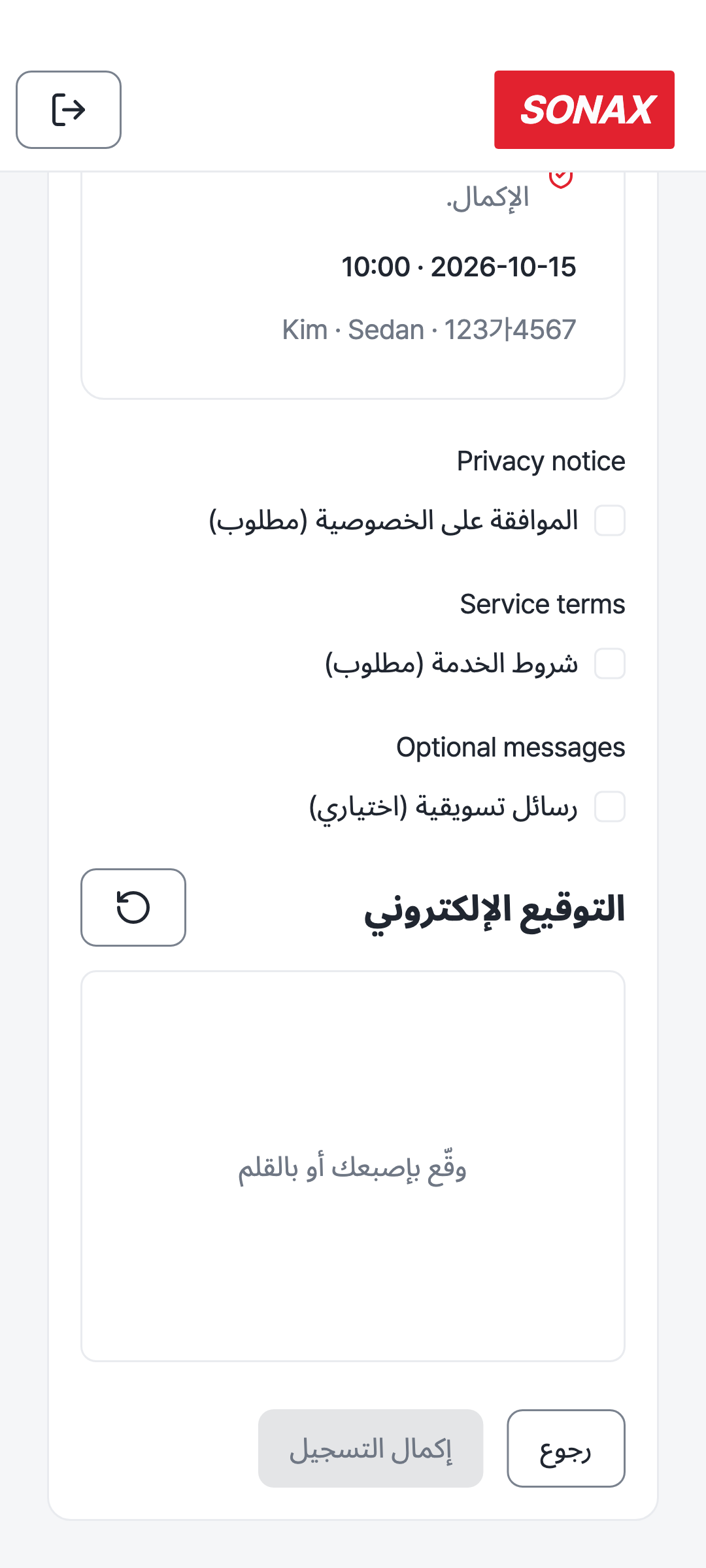This screenshot has width=706, height=1568.
Task: Clear the signature with the reset icon
Action: 133,907
